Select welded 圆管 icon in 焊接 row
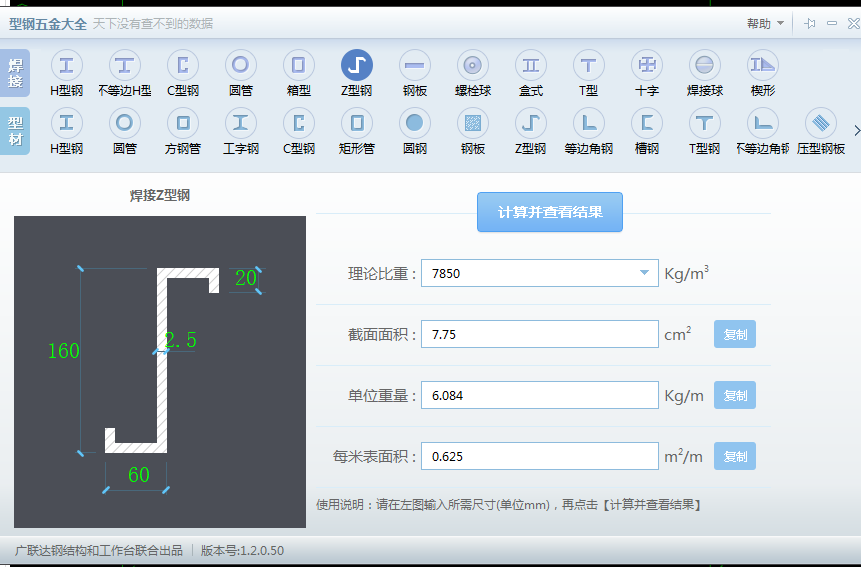 (x=241, y=65)
